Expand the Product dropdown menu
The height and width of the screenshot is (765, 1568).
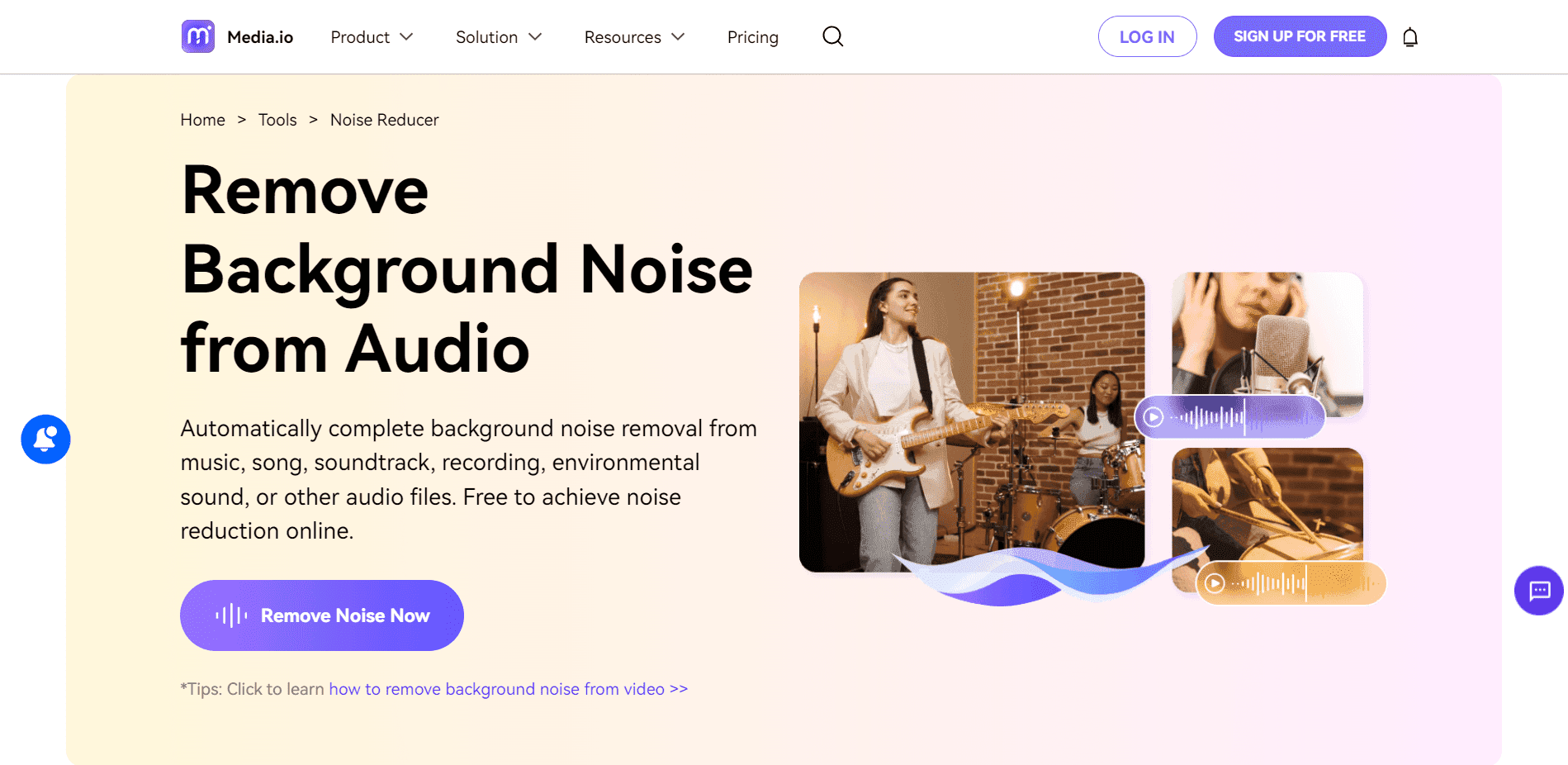coord(372,37)
